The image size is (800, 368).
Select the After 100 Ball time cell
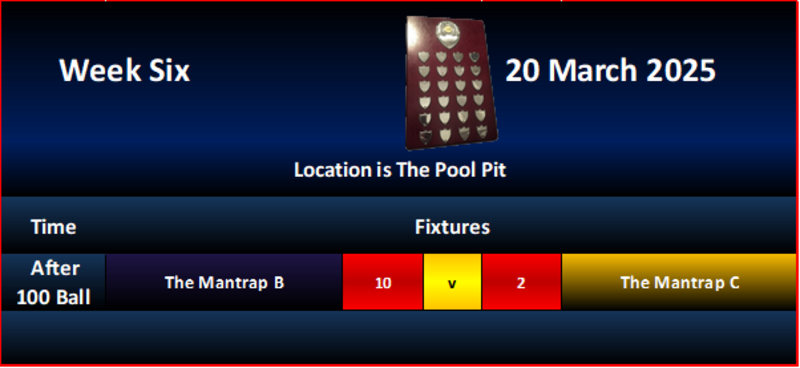coord(54,282)
